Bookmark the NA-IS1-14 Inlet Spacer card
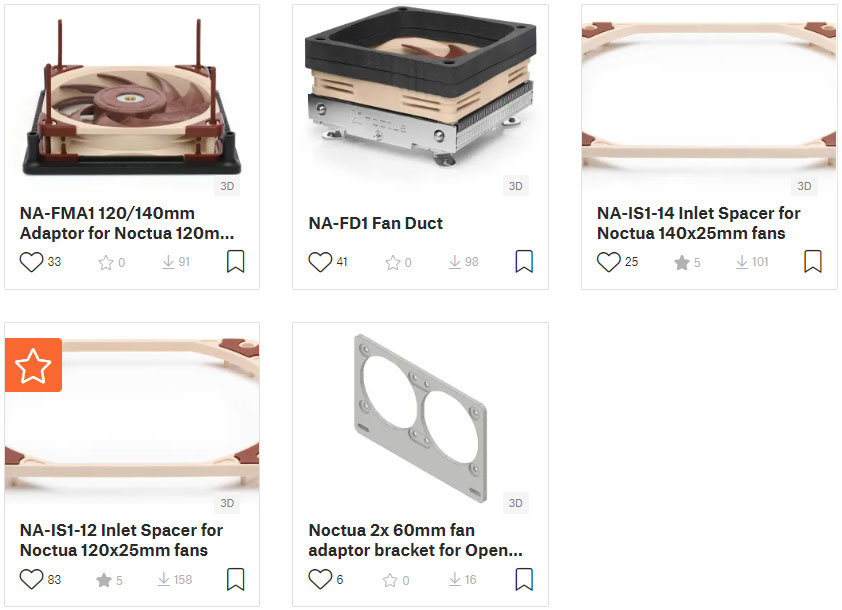Screen dimensions: 842x610 tap(812, 262)
